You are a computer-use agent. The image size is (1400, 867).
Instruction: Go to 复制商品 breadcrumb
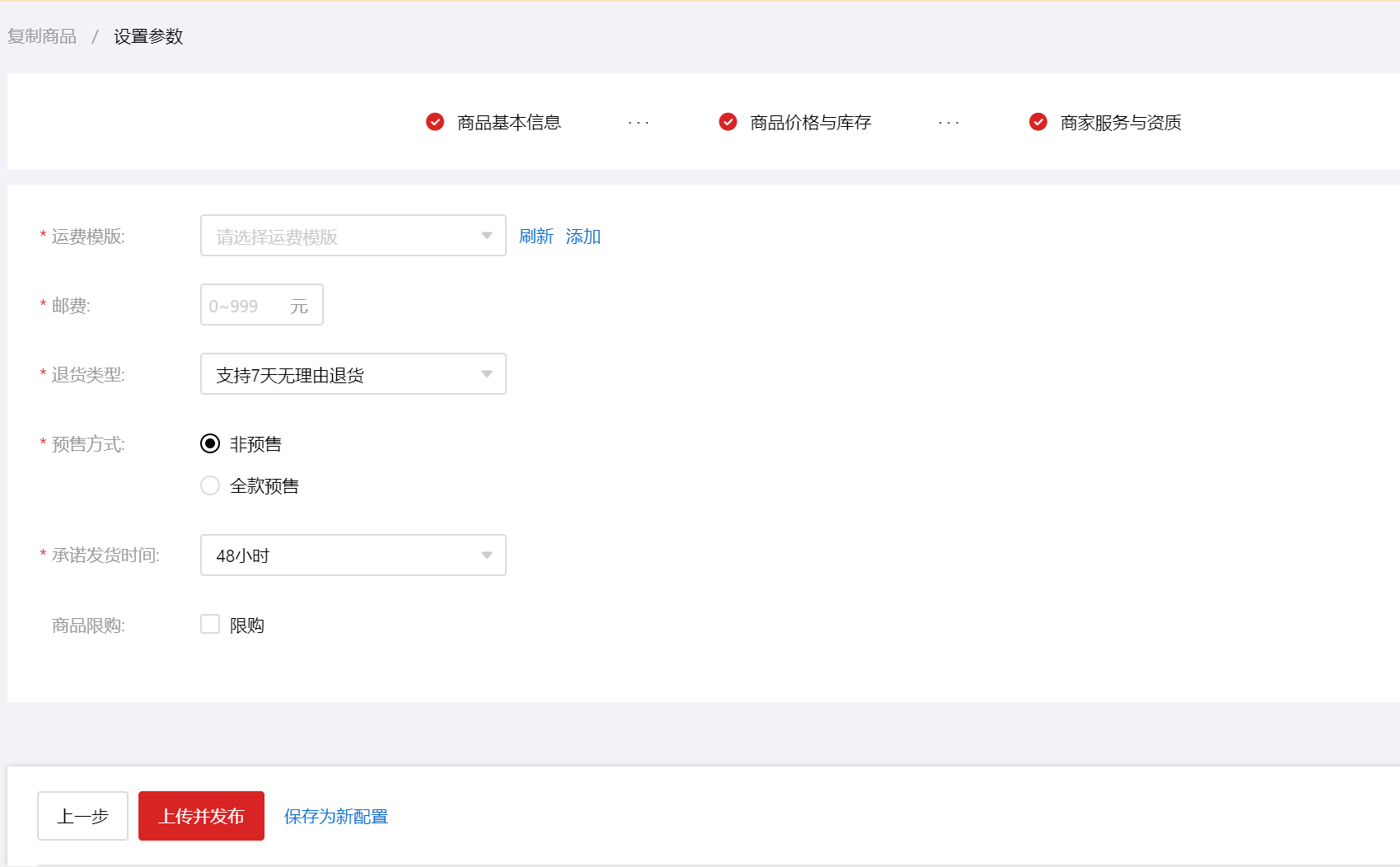(x=42, y=36)
